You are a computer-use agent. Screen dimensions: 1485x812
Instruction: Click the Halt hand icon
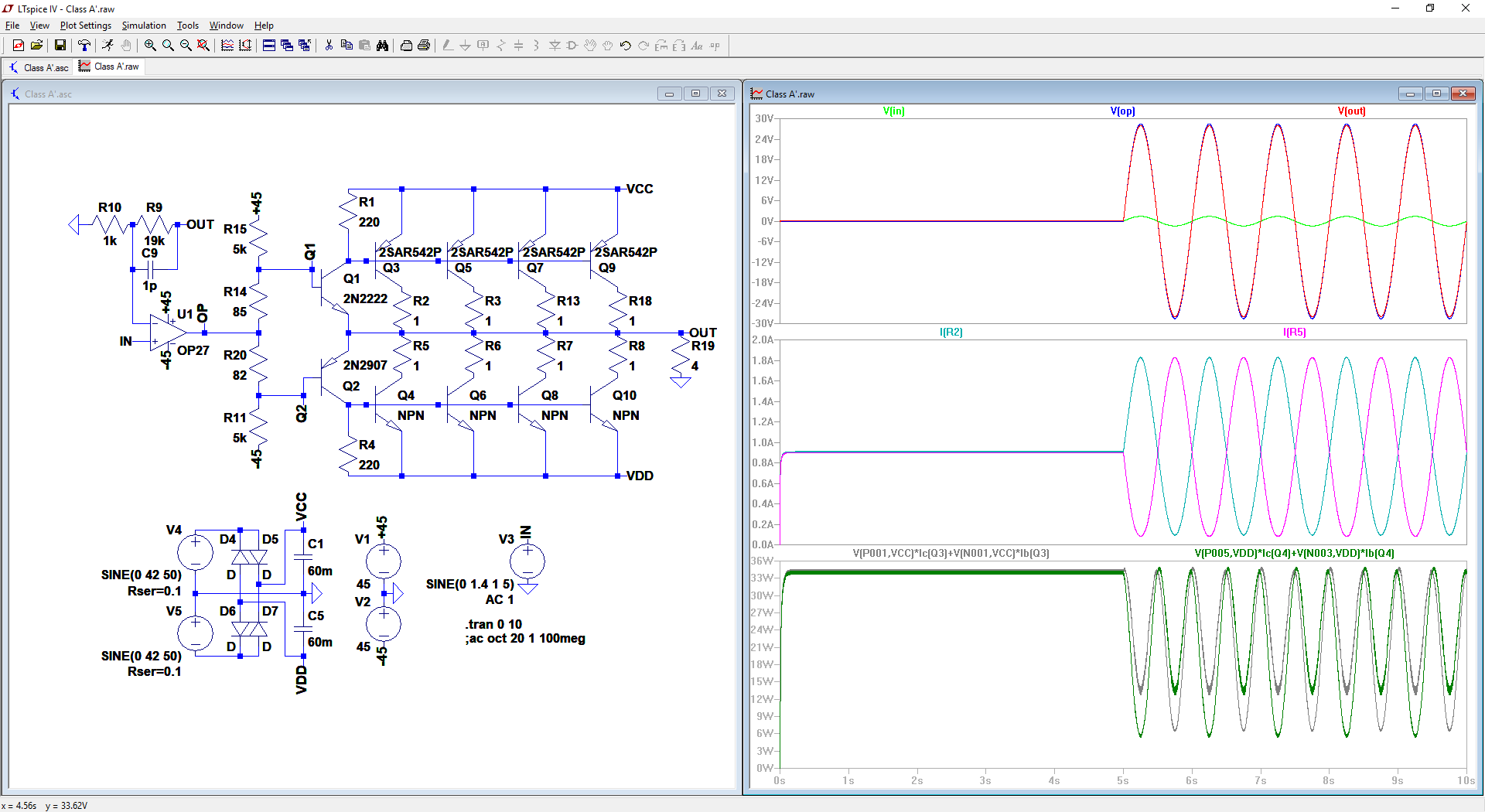point(126,46)
